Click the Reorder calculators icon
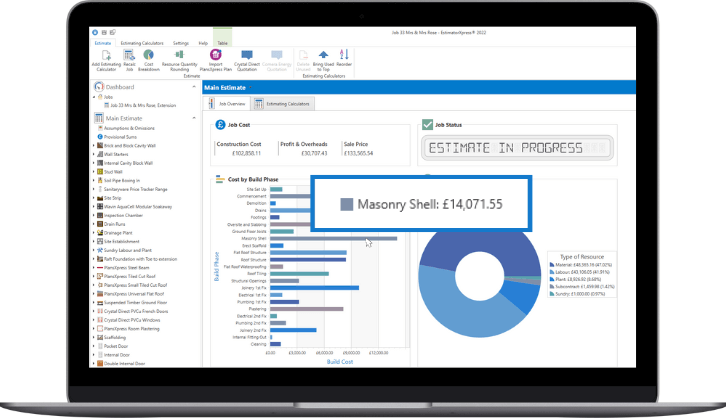 click(344, 55)
